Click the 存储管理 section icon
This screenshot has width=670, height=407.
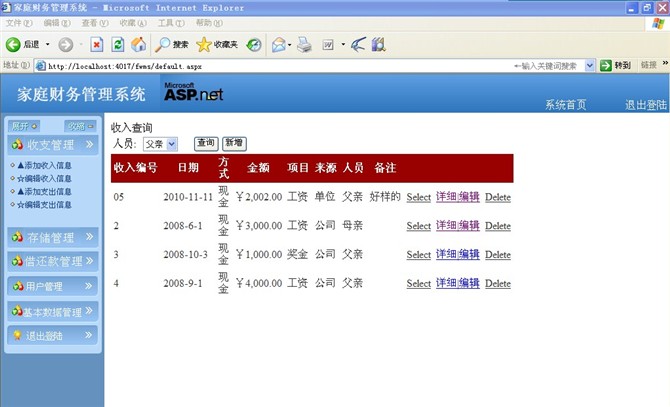coord(17,237)
